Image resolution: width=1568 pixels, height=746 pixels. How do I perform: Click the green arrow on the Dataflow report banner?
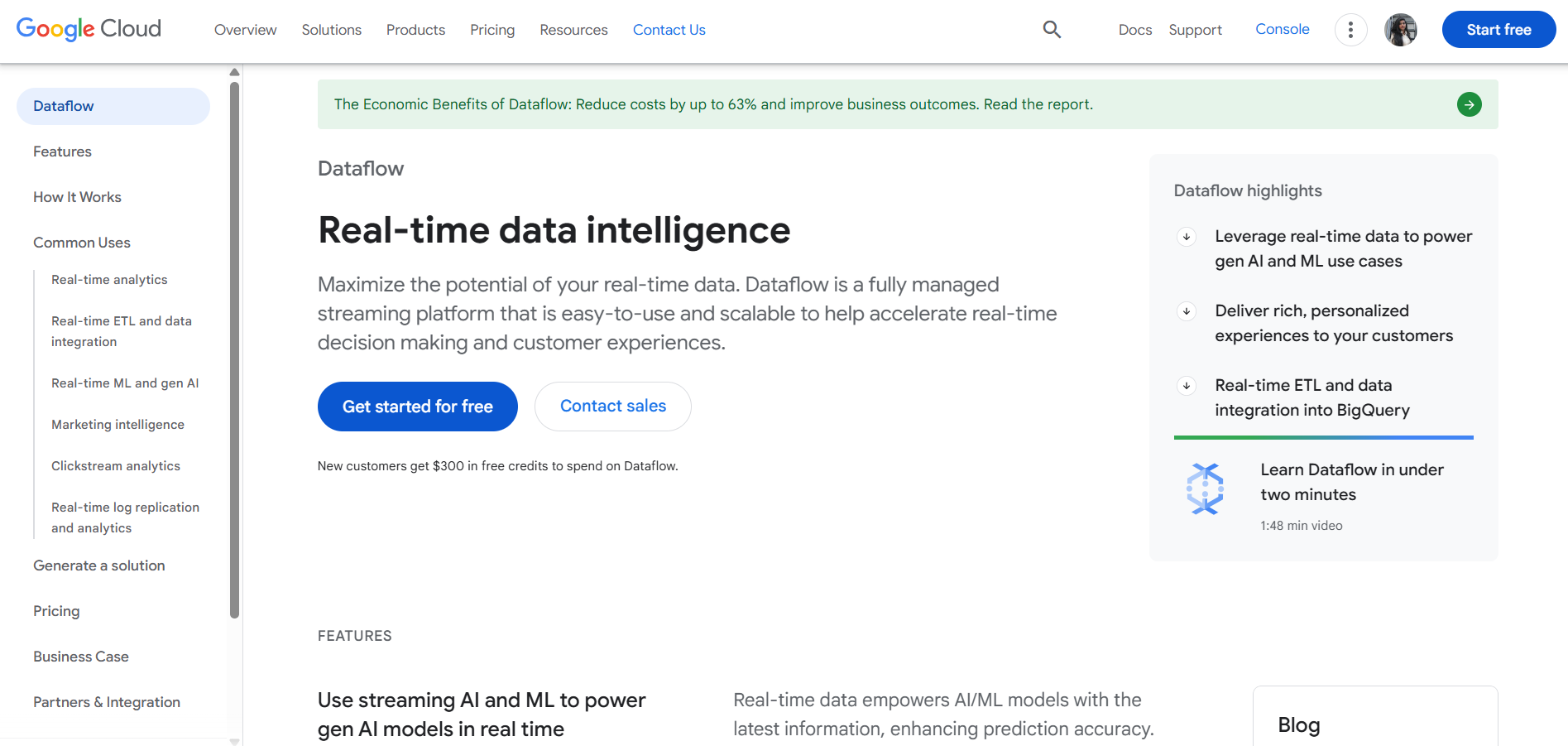pyautogui.click(x=1470, y=104)
